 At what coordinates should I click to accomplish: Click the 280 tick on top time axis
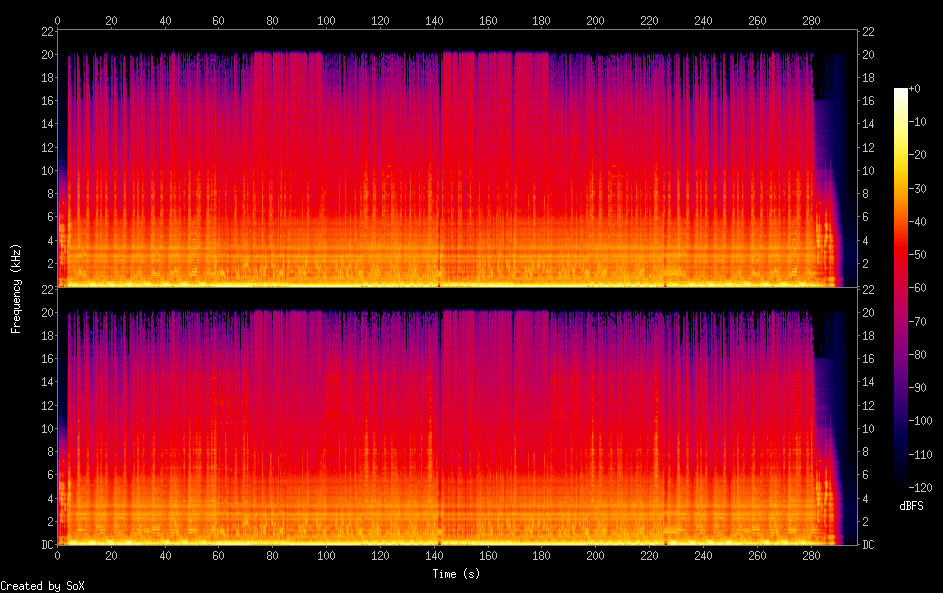tap(811, 20)
